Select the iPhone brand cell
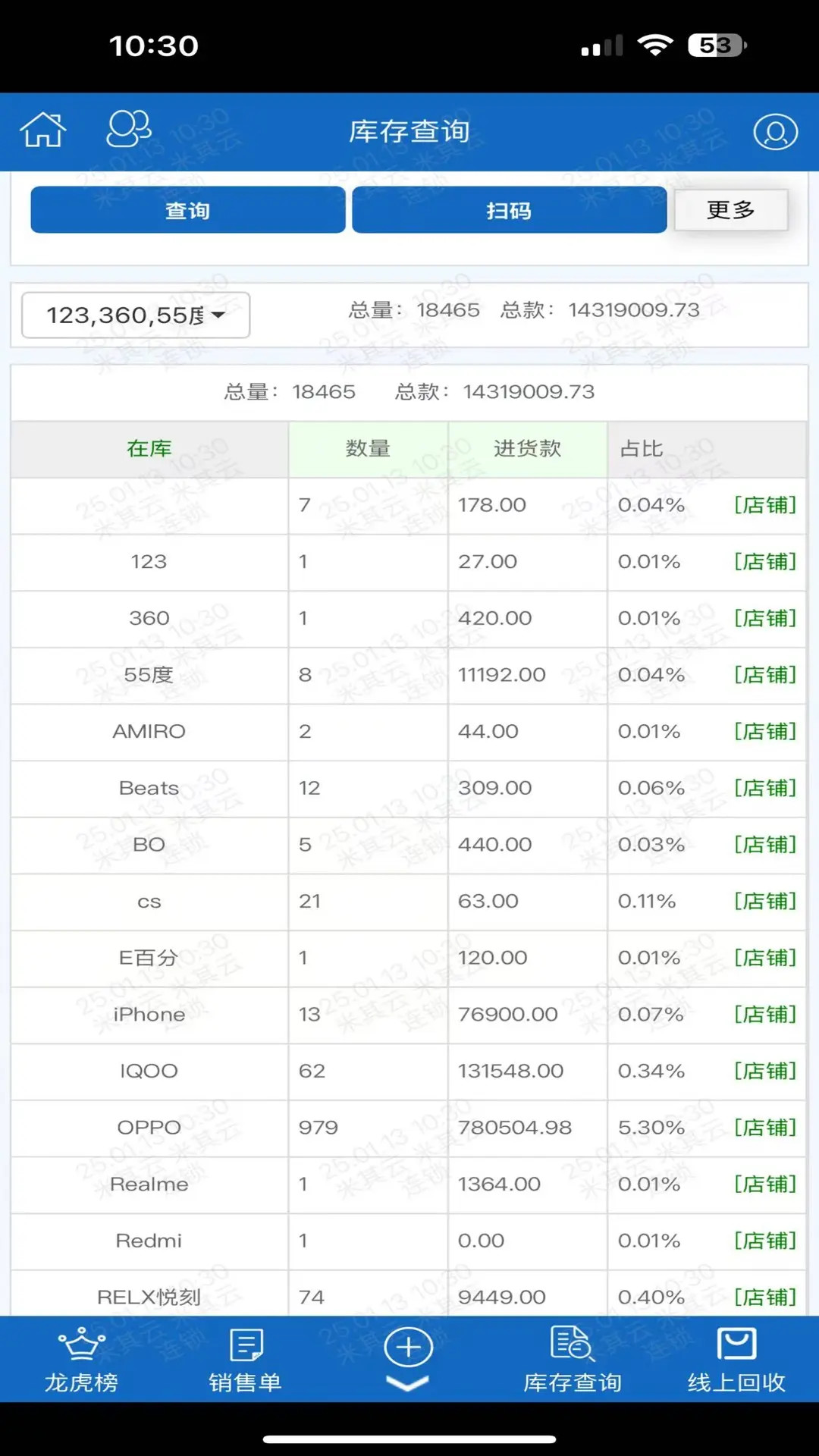Viewport: 819px width, 1456px height. 149,1015
